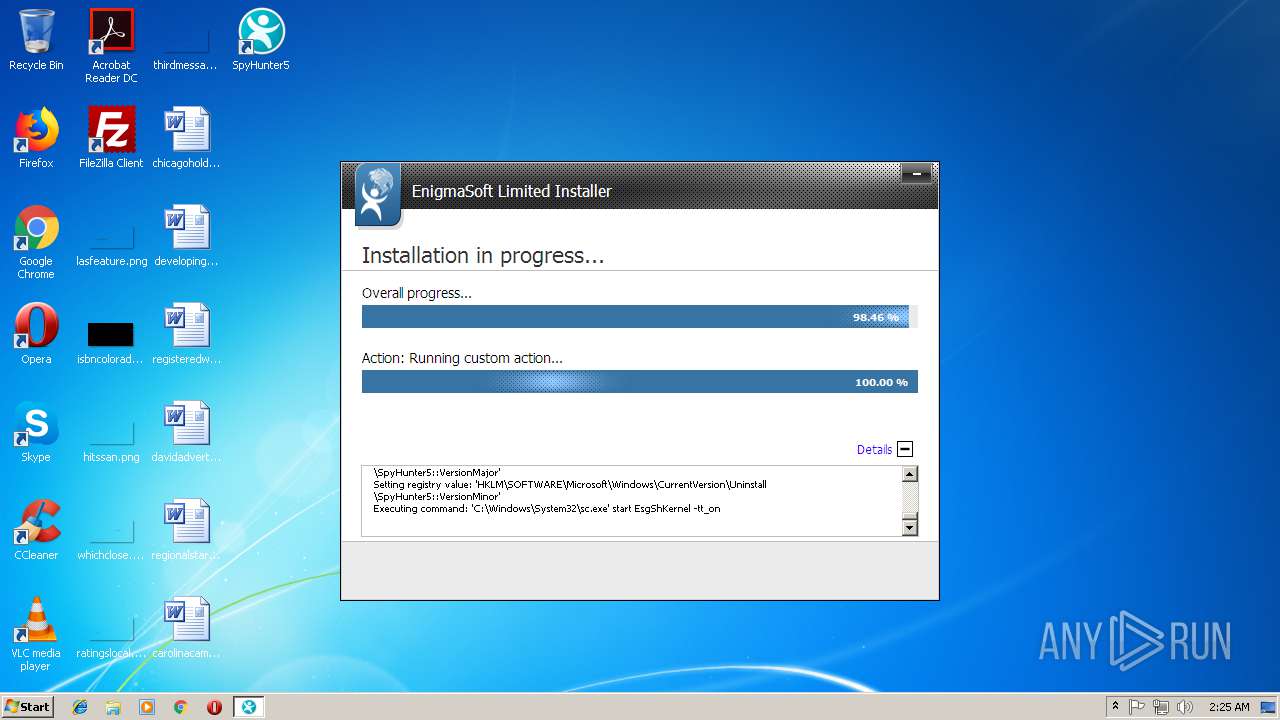Click the Overall progress bar

point(640,317)
